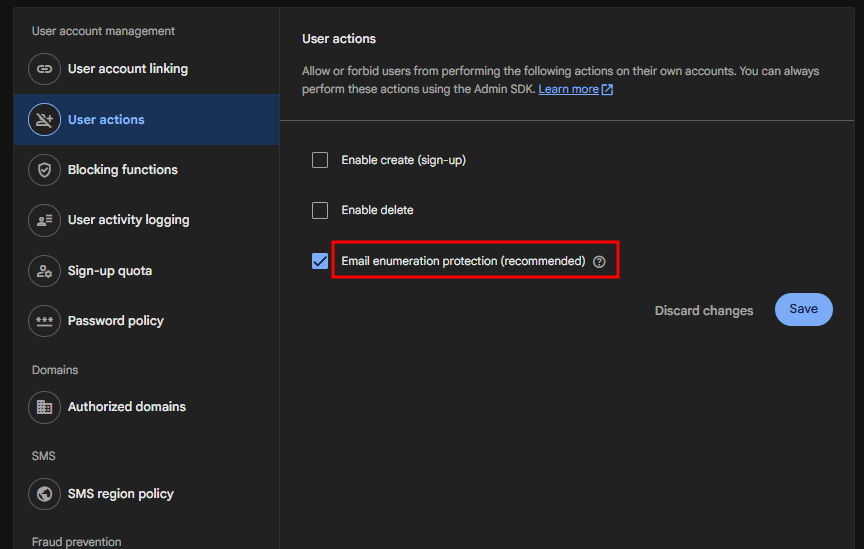Open Authorized domains settings
Viewport: 864px width, 549px height.
[147, 407]
